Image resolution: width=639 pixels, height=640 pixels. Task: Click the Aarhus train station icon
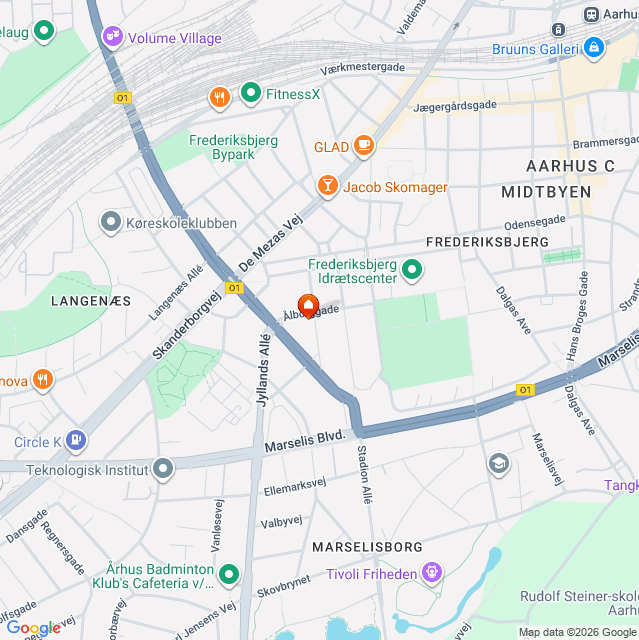591,14
